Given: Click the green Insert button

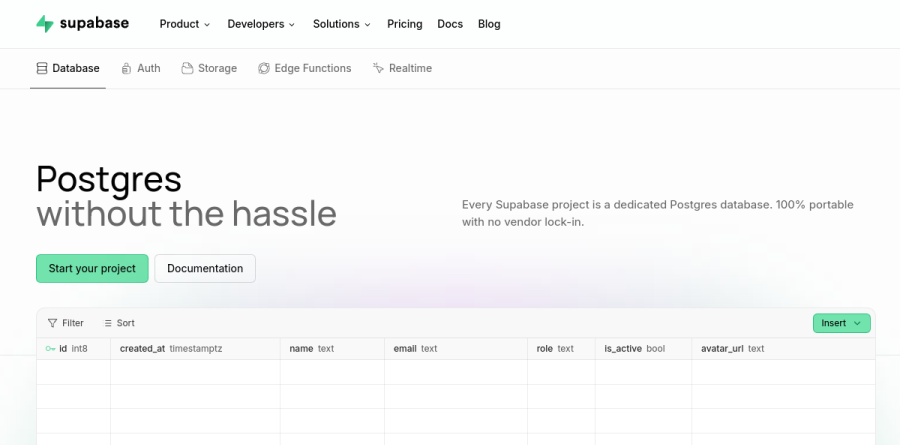Looking at the screenshot, I should 841,323.
